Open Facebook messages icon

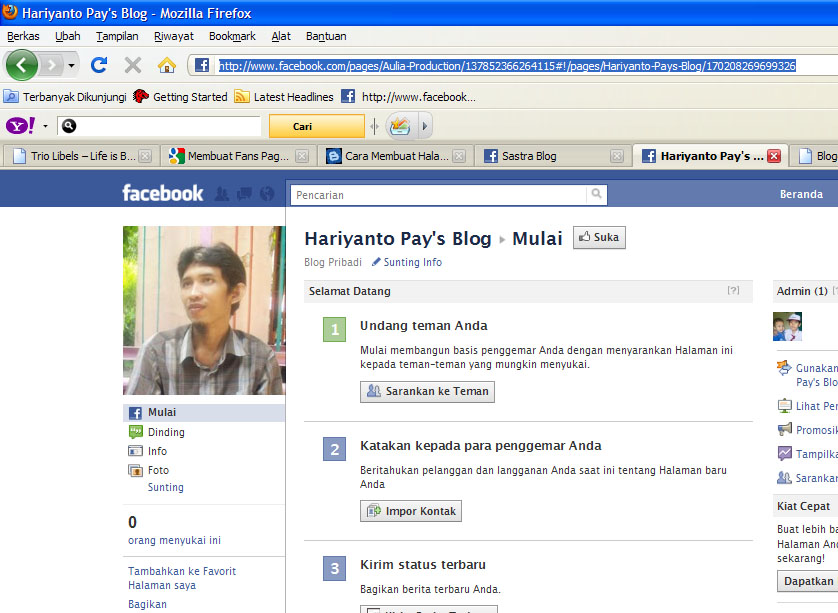244,194
